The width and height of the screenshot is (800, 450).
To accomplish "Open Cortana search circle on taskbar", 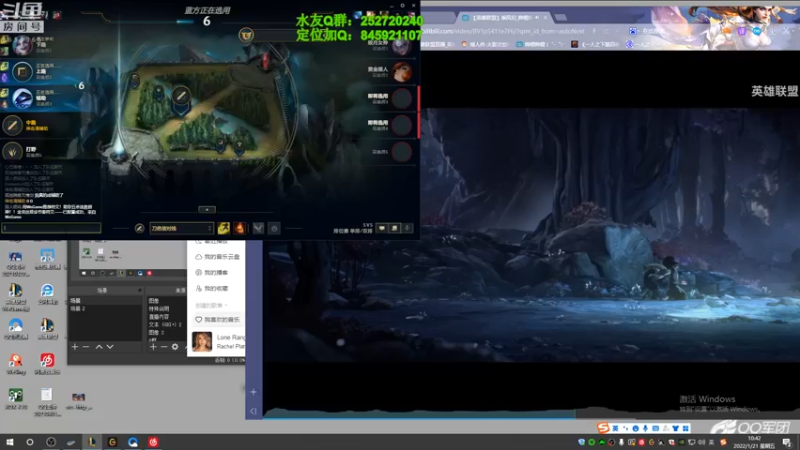I will pos(30,442).
